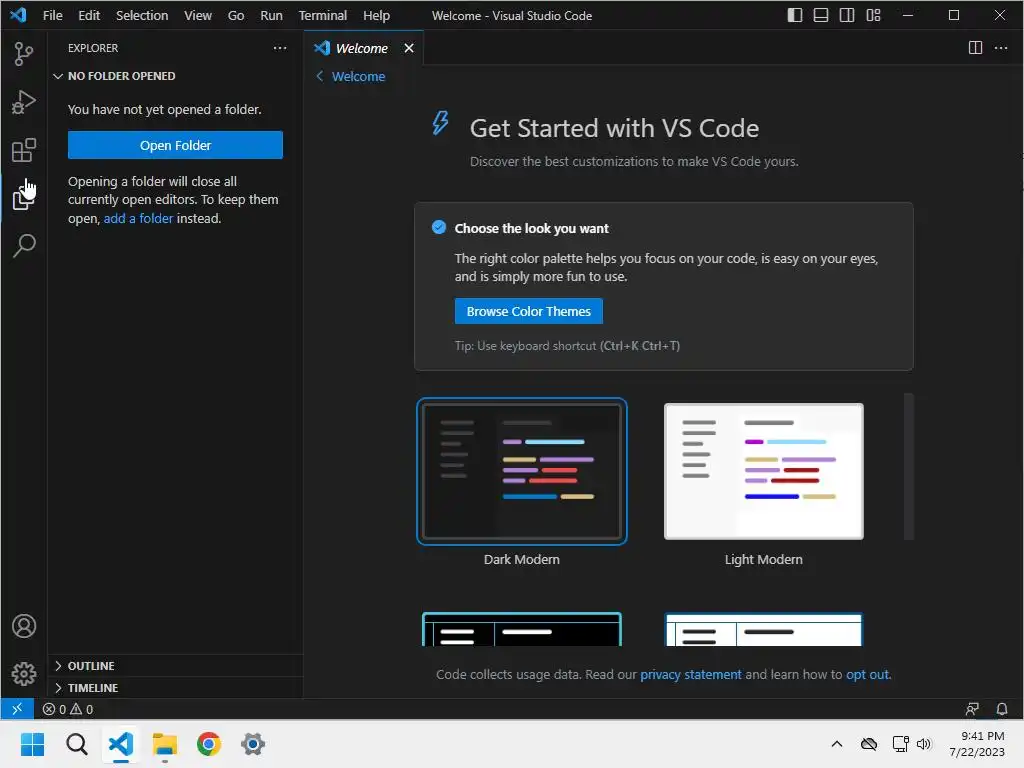
Task: Open File Explorer from the taskbar
Action: tap(165, 744)
